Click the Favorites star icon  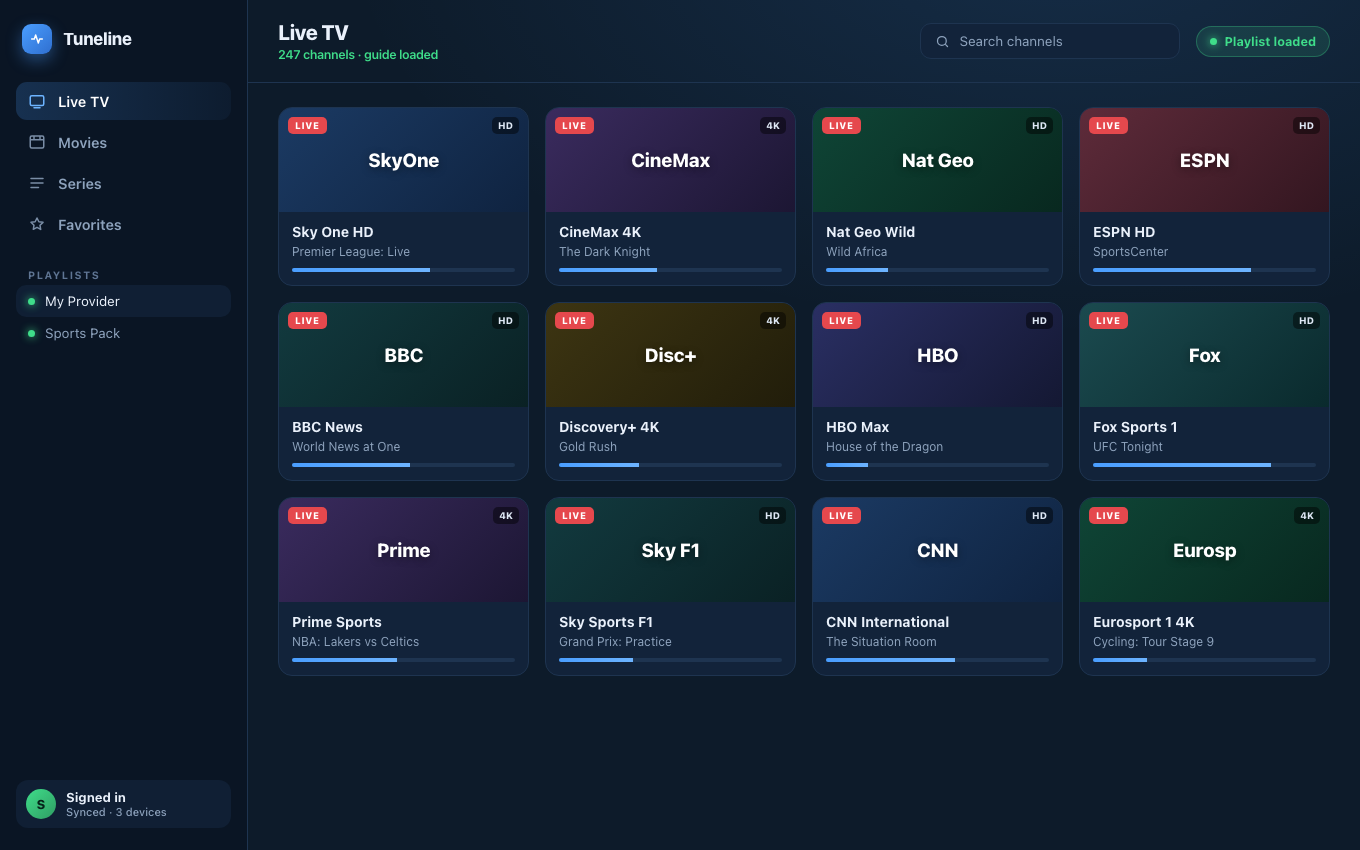pyautogui.click(x=37, y=224)
